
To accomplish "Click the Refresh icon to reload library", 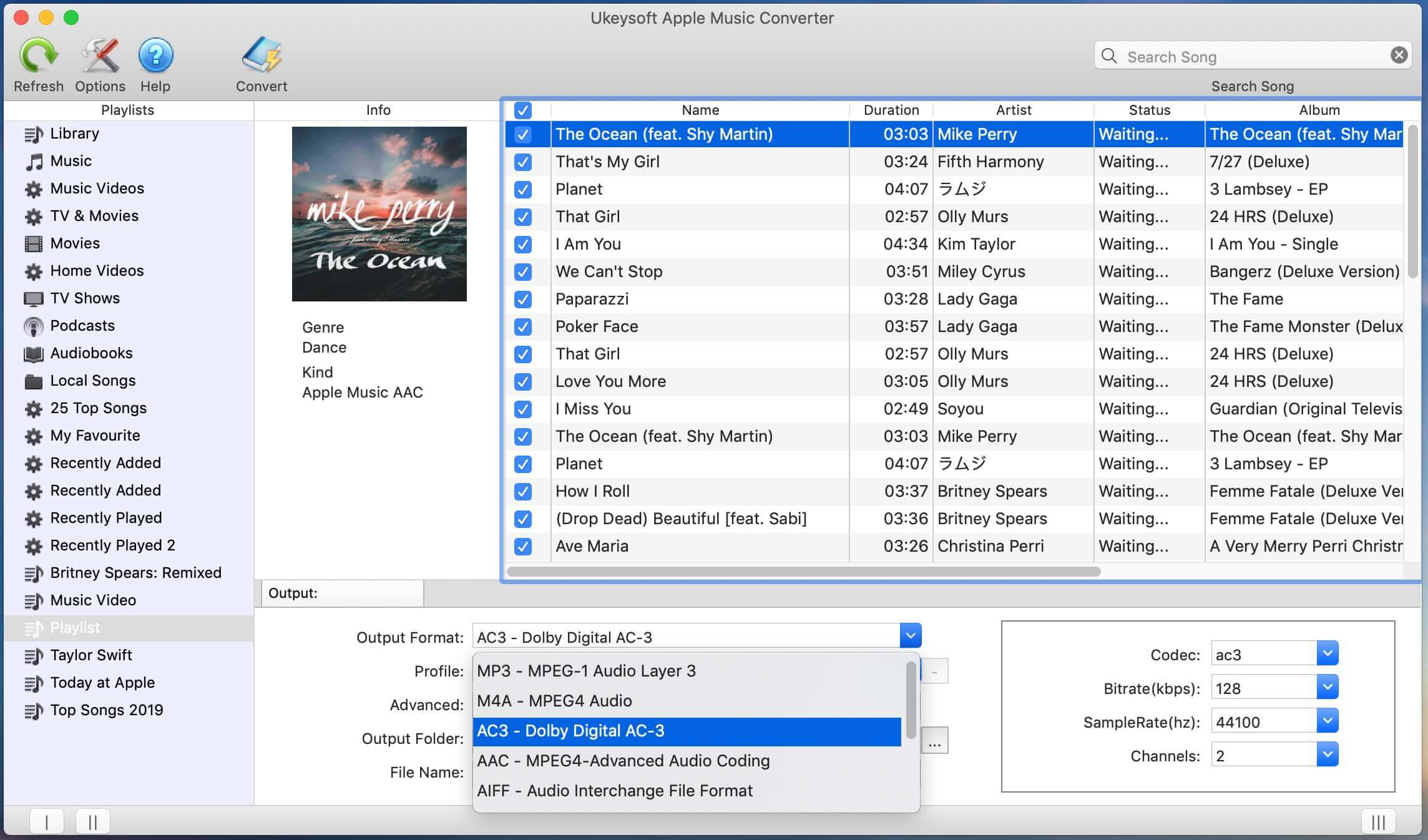I will (39, 55).
